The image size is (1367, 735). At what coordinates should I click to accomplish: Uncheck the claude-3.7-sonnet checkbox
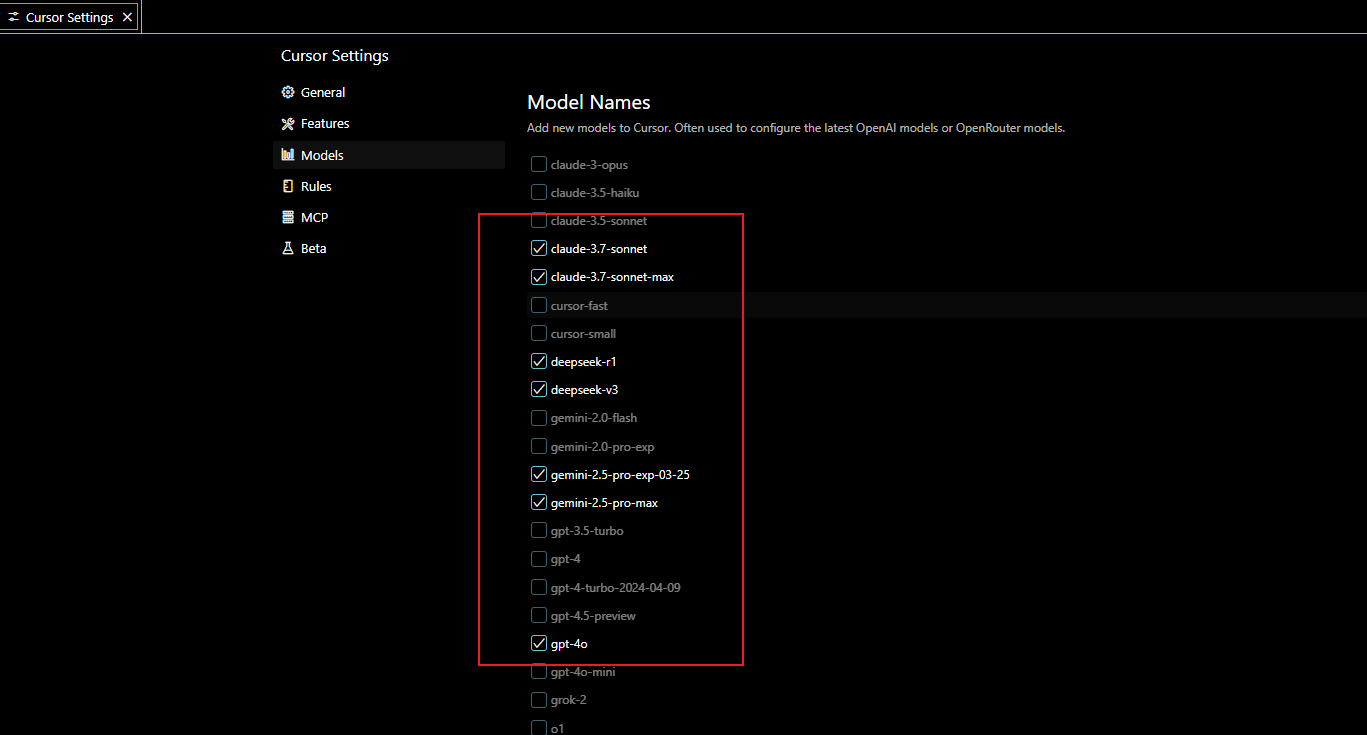(539, 248)
